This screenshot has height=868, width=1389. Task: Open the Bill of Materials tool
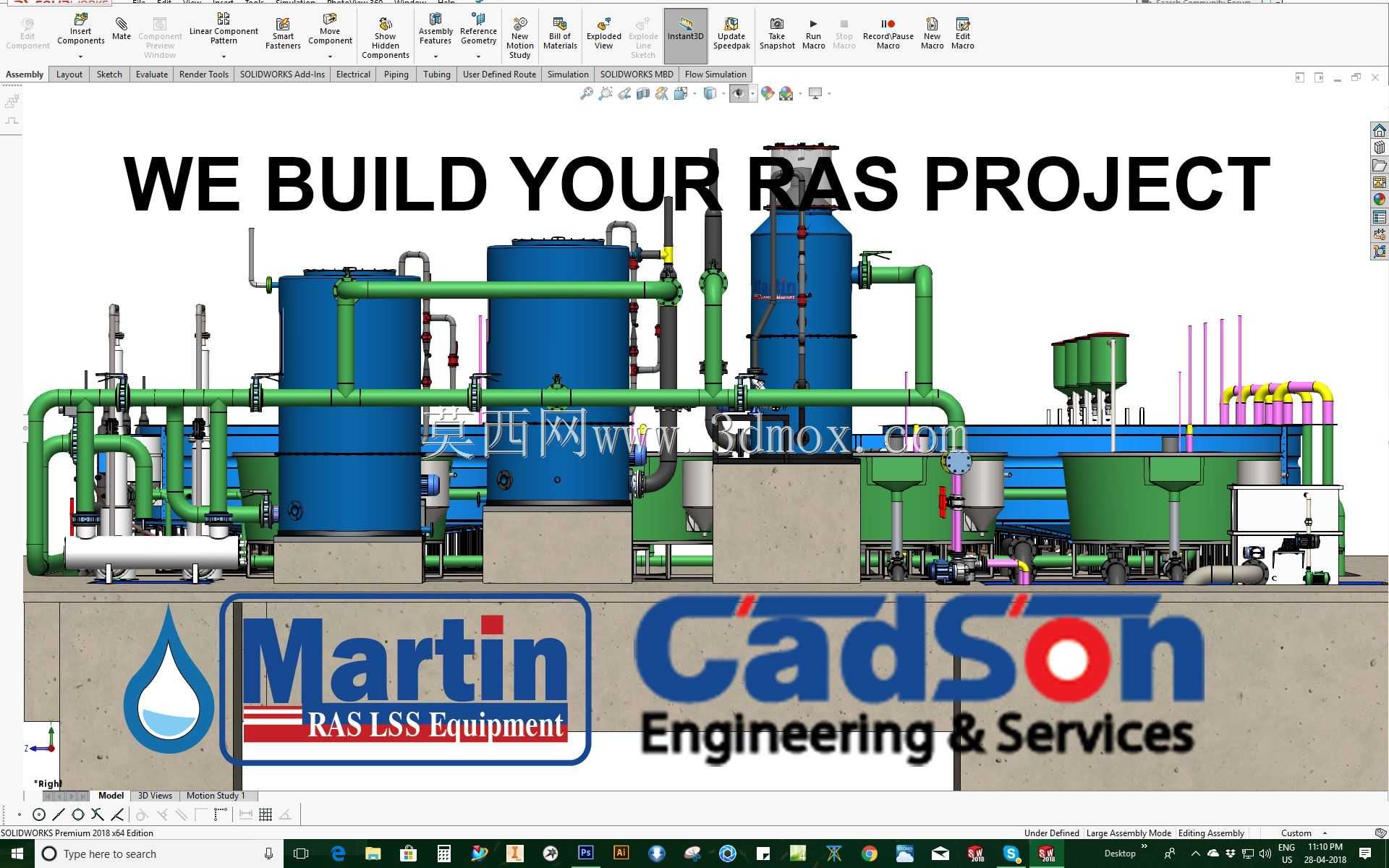coord(560,34)
